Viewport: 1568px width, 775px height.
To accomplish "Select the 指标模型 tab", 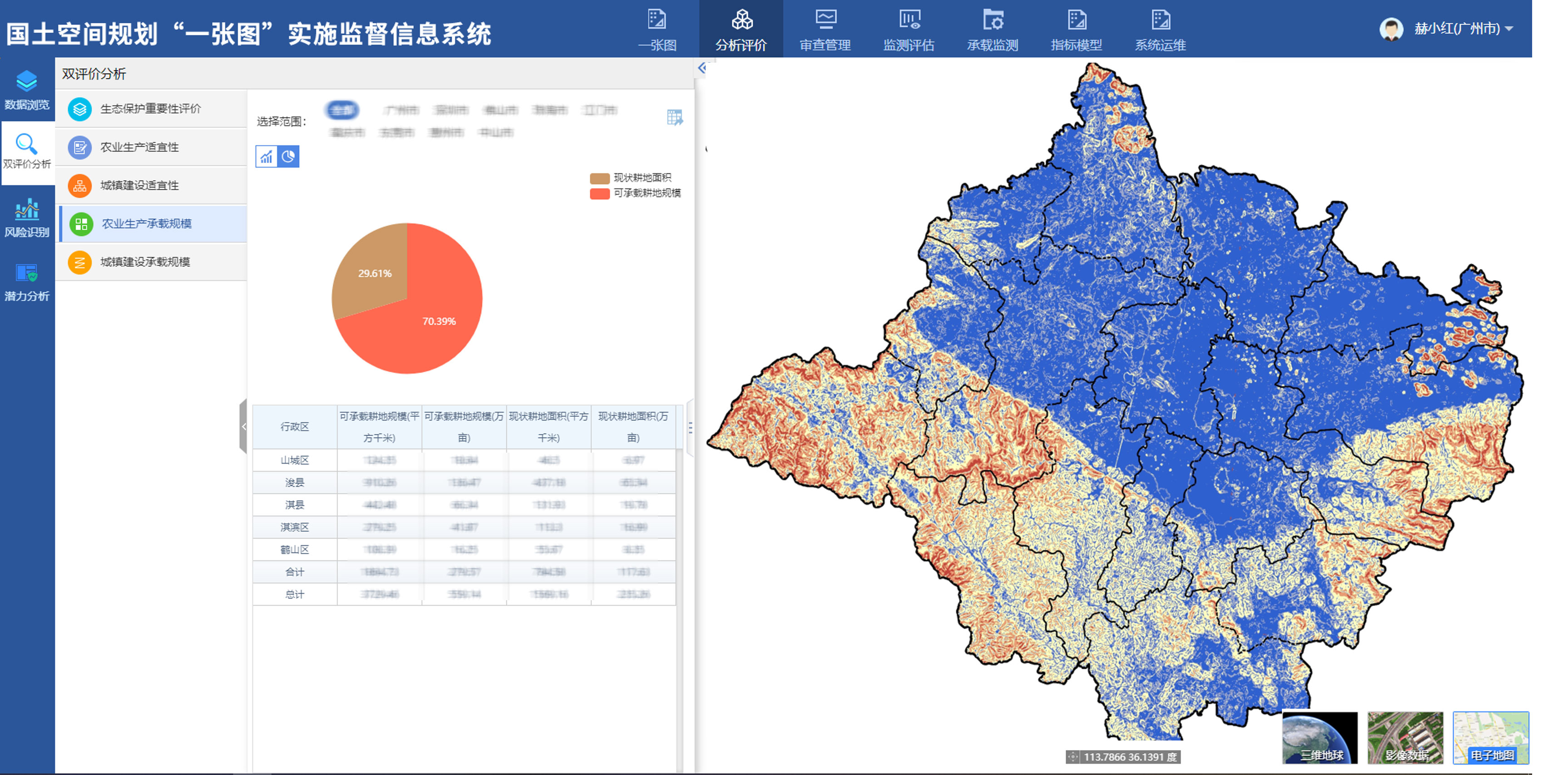I will (x=1076, y=30).
